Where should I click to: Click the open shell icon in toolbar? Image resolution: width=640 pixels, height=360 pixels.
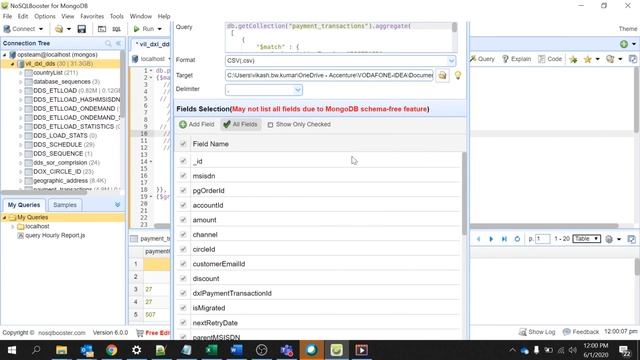[102, 29]
